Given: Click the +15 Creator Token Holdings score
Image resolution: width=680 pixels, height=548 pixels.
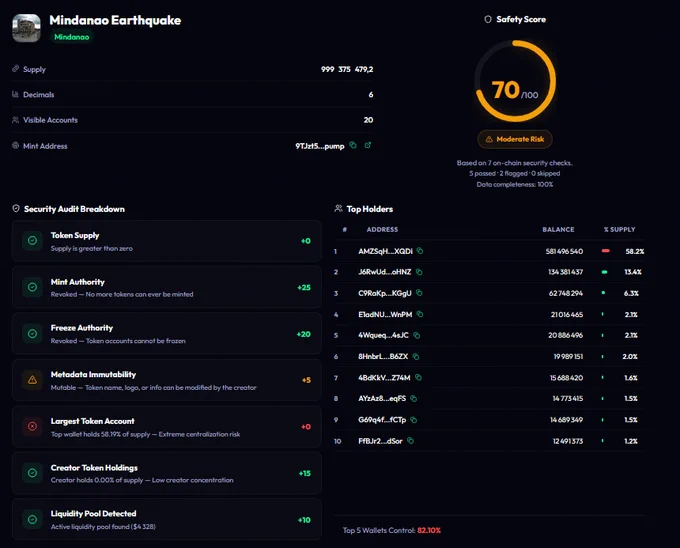Looking at the screenshot, I should [x=304, y=473].
